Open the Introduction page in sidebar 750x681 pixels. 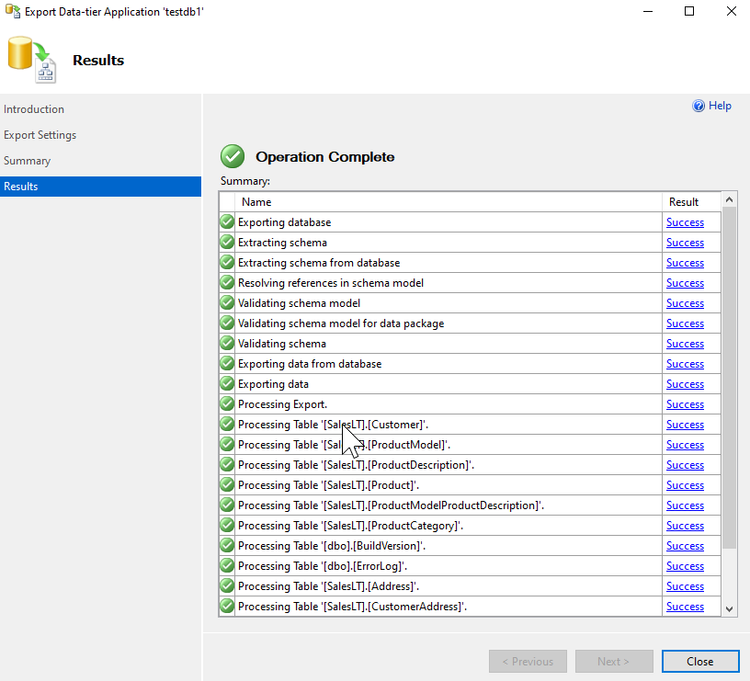pos(34,109)
